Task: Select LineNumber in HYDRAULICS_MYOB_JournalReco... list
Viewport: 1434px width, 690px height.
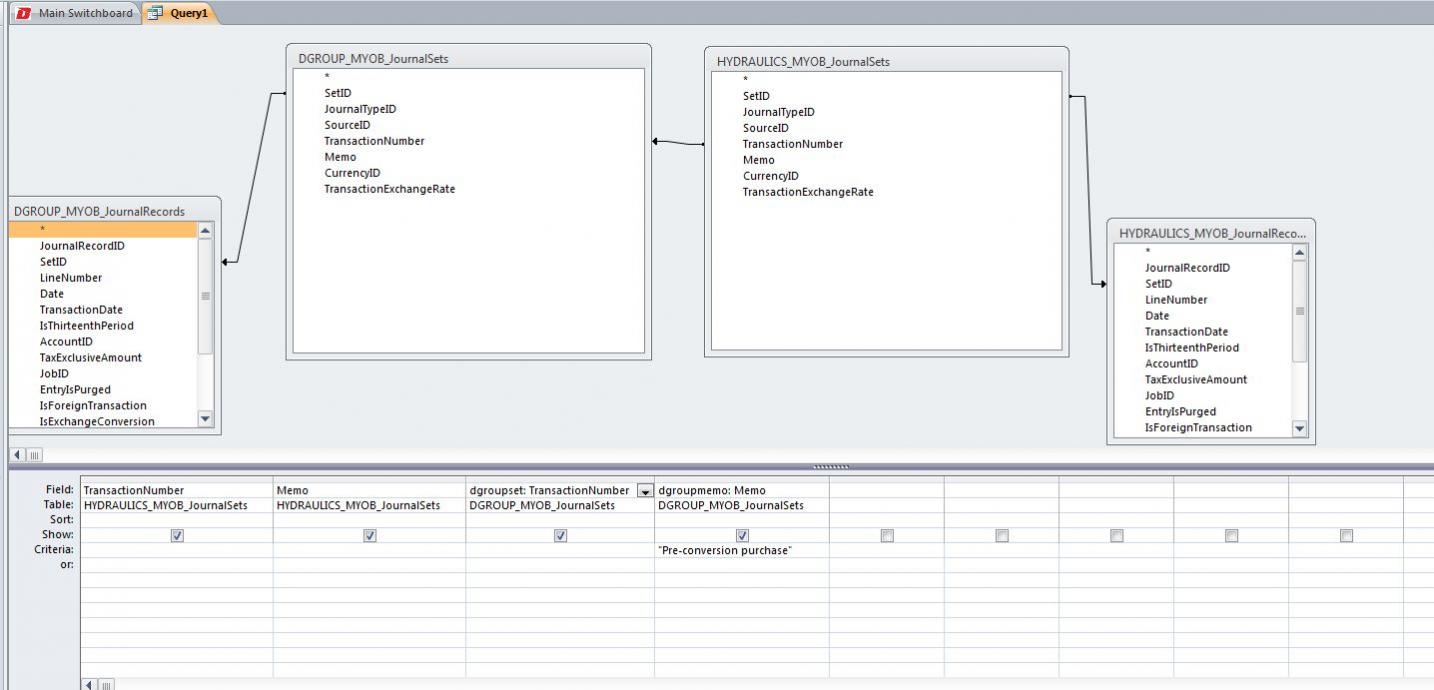Action: coord(1176,300)
